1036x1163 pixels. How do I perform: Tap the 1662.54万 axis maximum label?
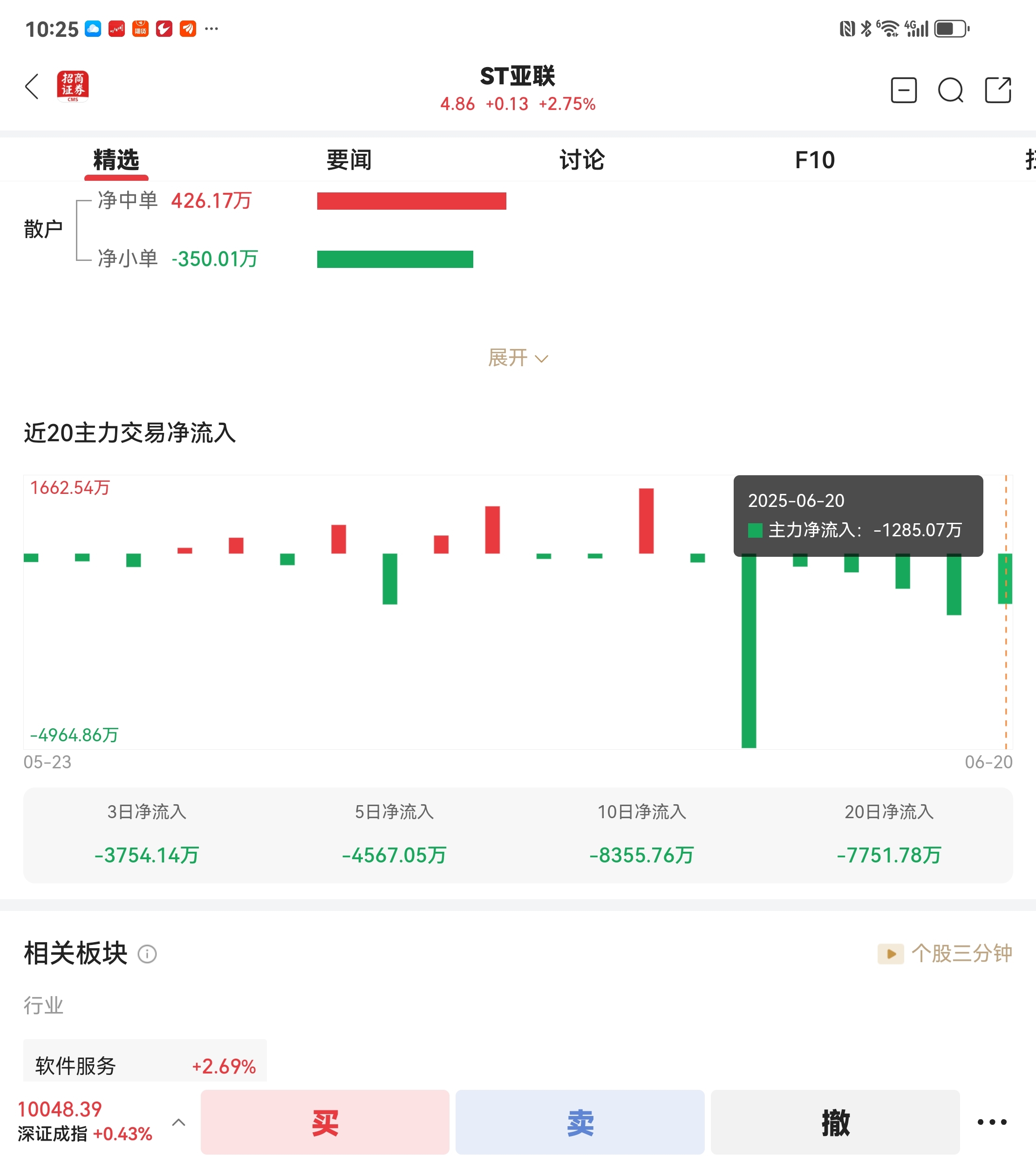point(69,488)
